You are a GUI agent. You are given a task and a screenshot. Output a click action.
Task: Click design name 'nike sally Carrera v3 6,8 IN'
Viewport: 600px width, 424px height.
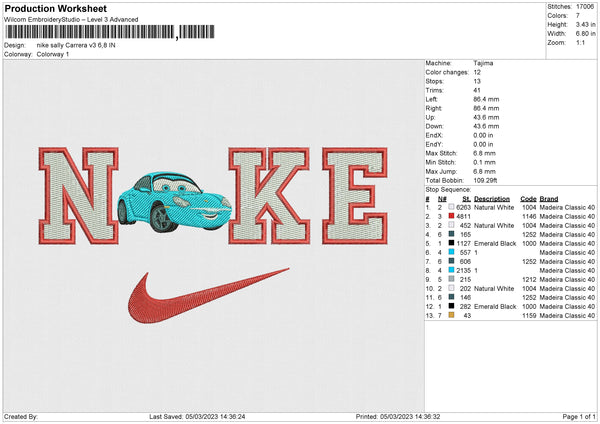pyautogui.click(x=76, y=45)
